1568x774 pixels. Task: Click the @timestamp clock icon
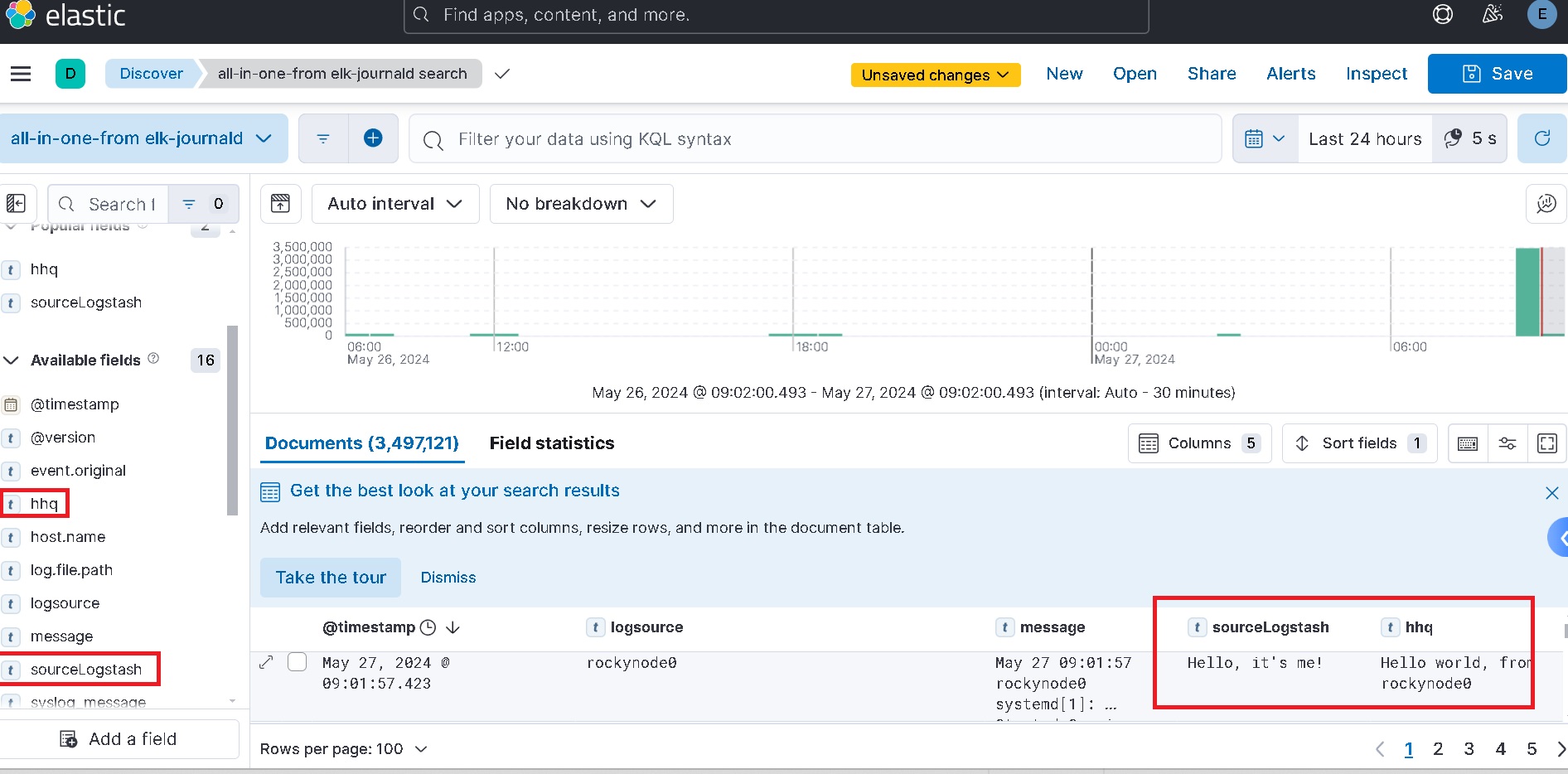pos(428,627)
